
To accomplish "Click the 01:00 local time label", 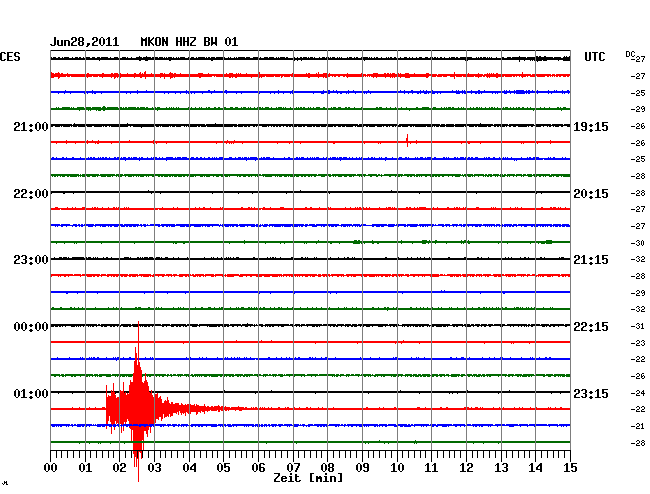I will tap(31, 393).
